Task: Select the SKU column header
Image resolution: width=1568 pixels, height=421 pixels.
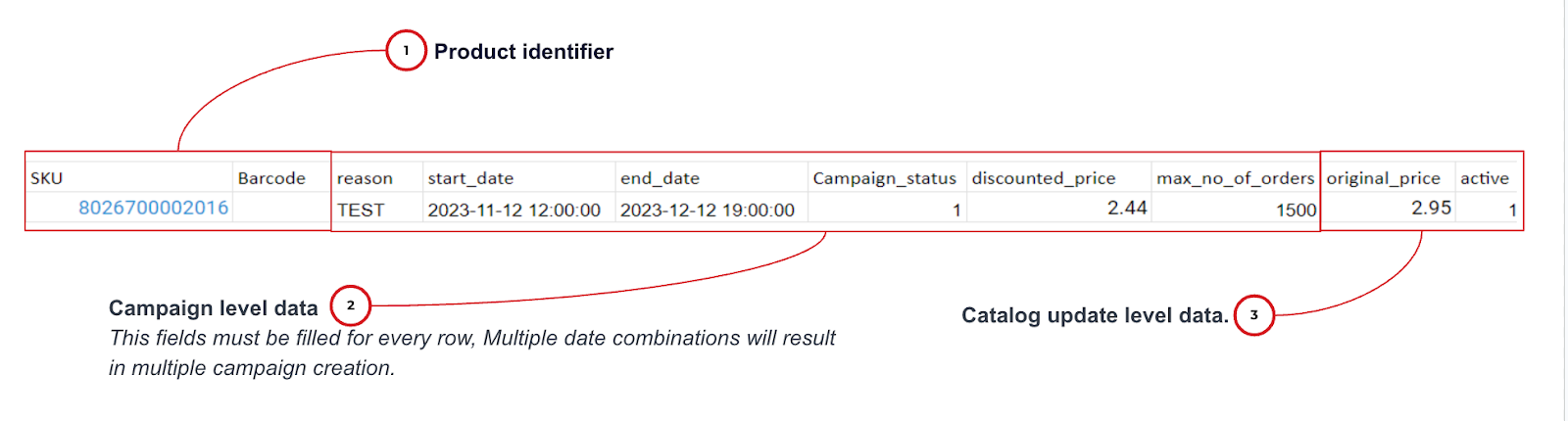Action: pos(47,178)
